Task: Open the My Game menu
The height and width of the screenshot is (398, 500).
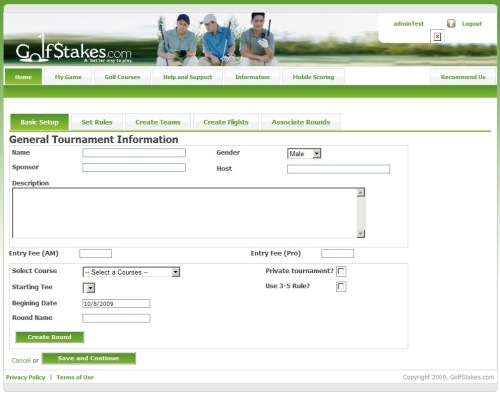Action: pyautogui.click(x=68, y=77)
